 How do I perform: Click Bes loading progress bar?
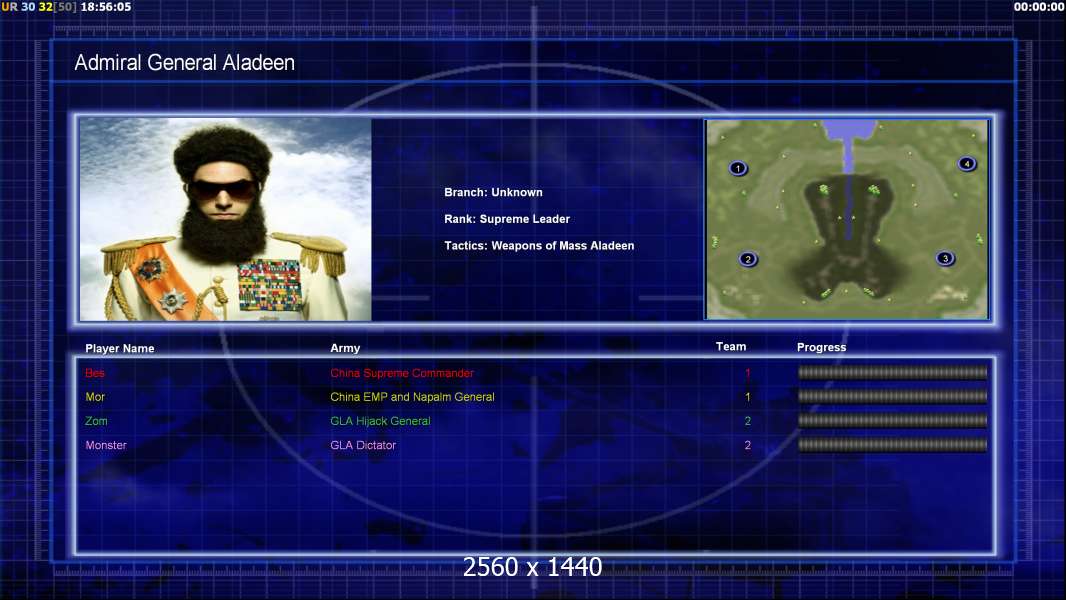[892, 372]
